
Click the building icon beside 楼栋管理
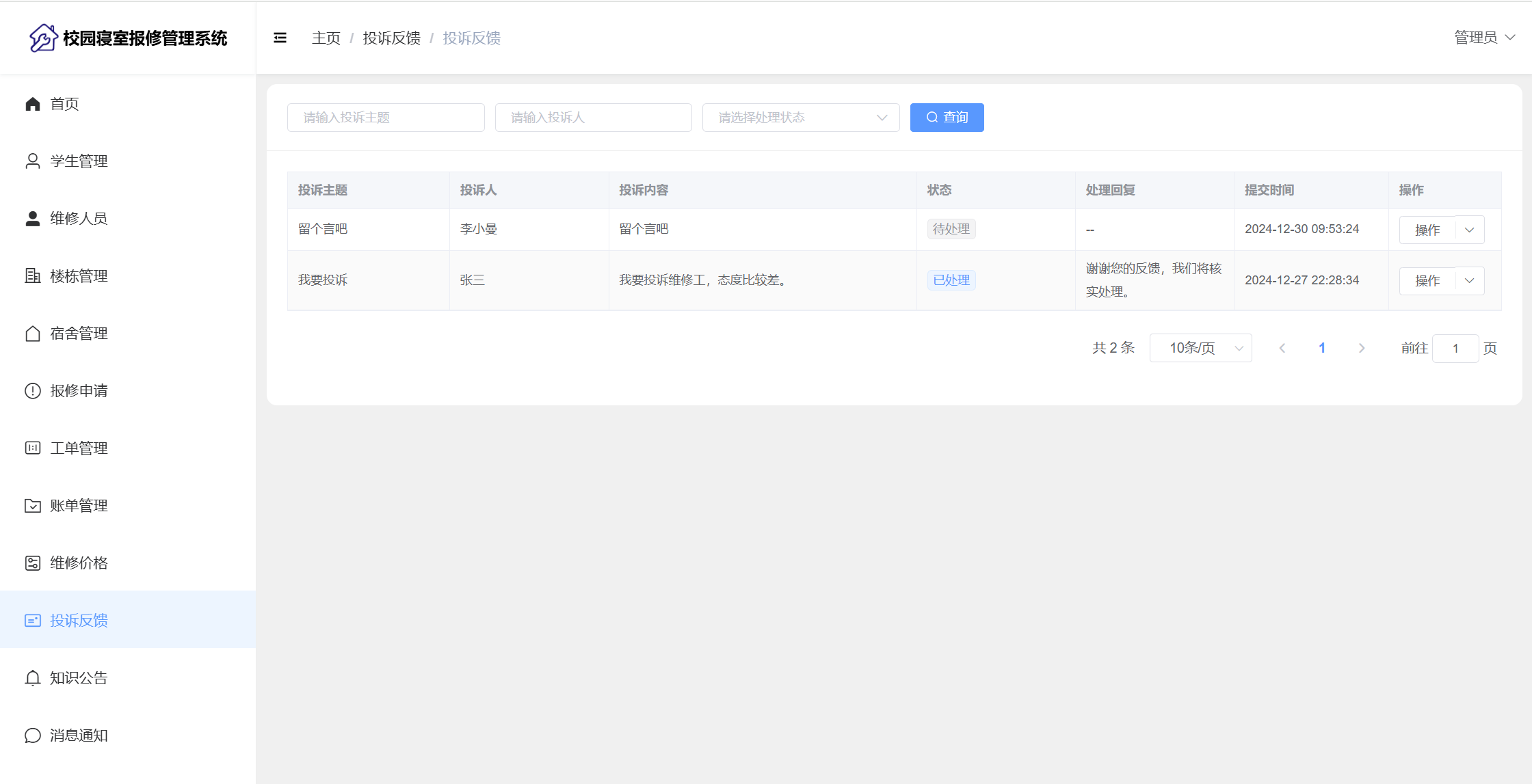[32, 276]
